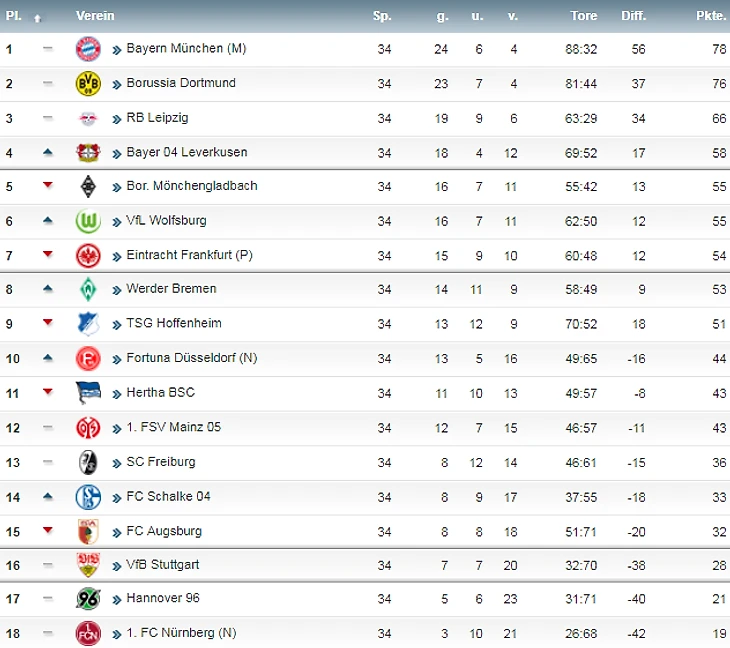Sort by the Verein column header
The width and height of the screenshot is (730, 648).
click(95, 16)
